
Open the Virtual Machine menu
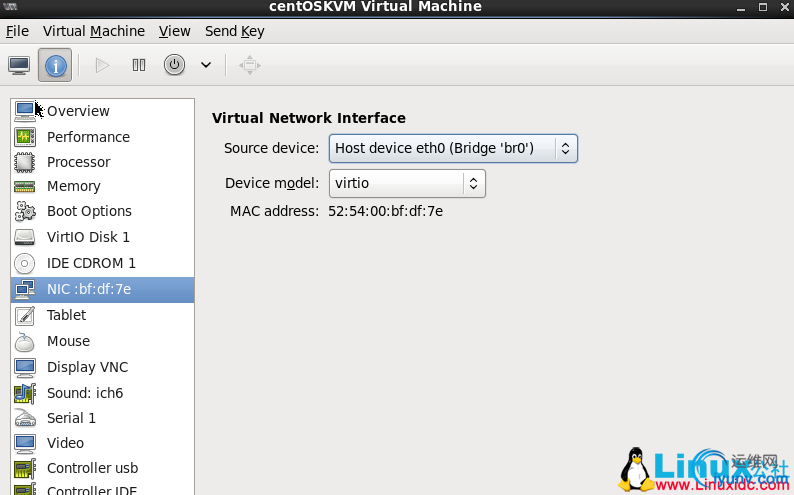(x=94, y=31)
